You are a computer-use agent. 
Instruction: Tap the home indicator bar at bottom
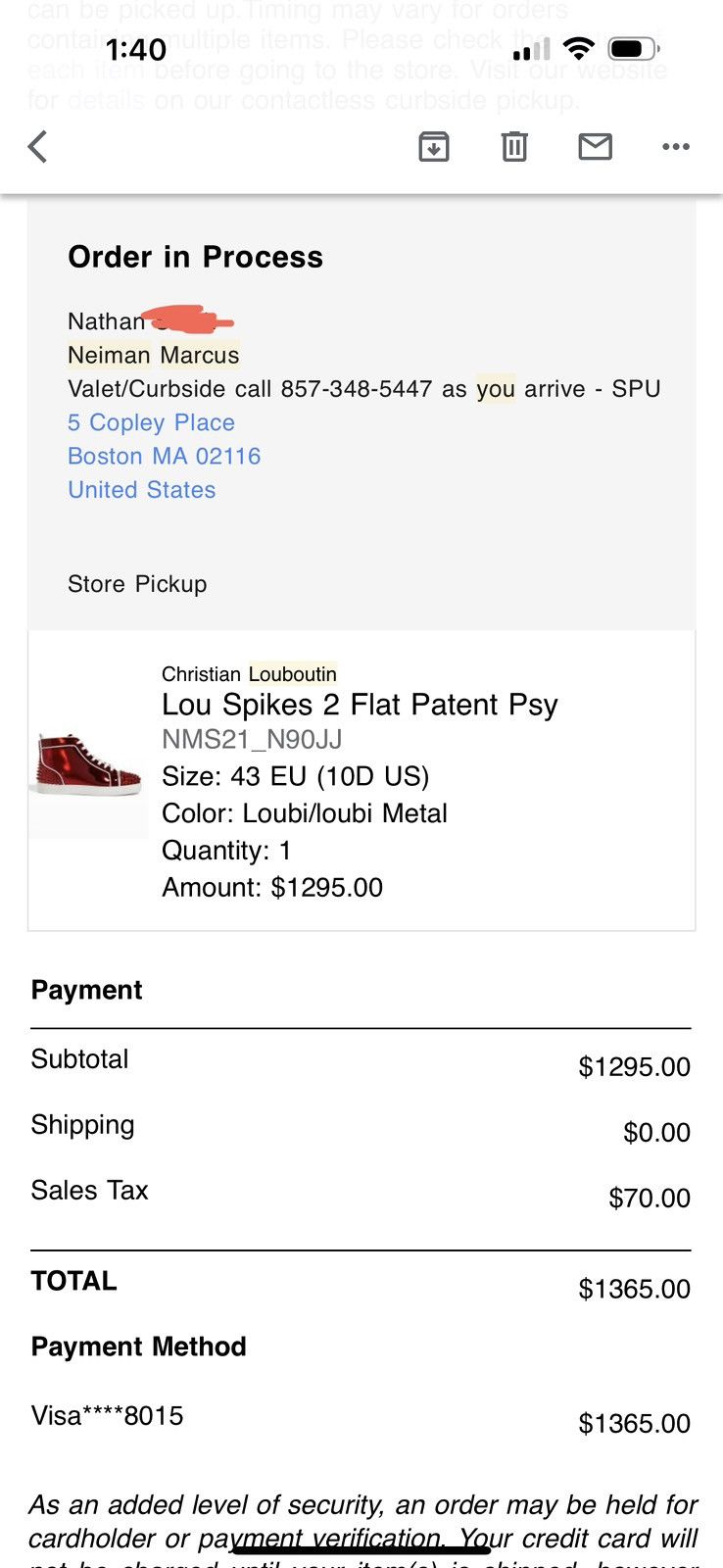[x=361, y=1549]
